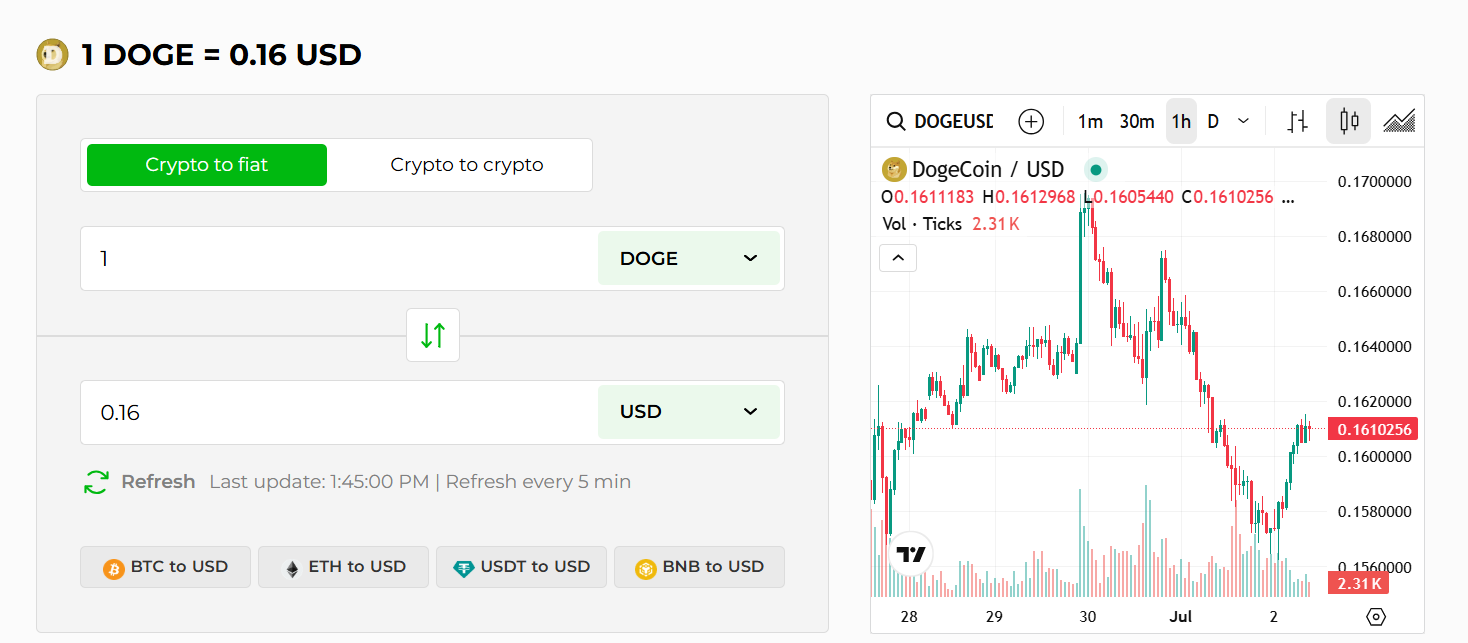Expand the D timeframe chevron
Viewport: 1468px width, 643px height.
[x=1243, y=121]
